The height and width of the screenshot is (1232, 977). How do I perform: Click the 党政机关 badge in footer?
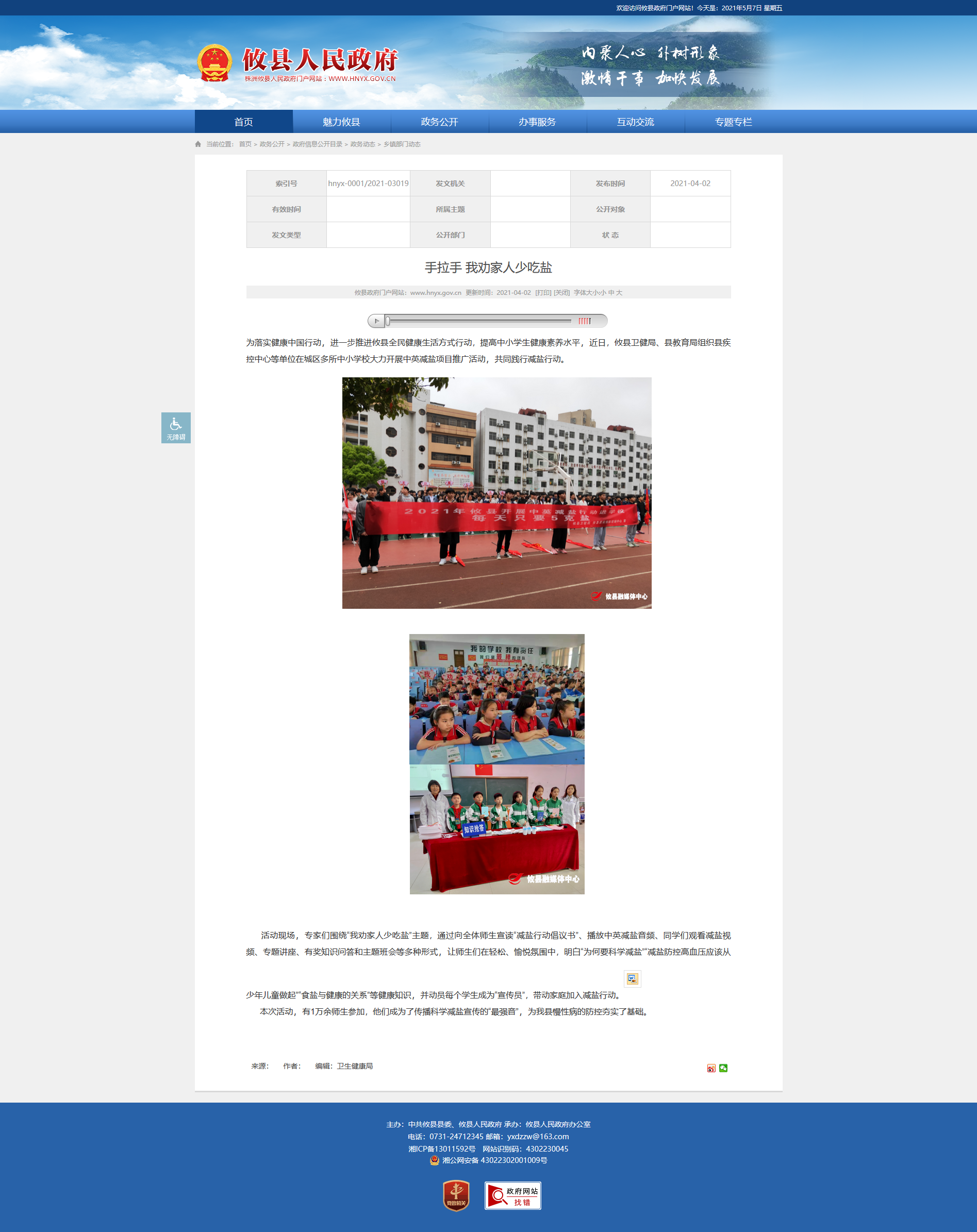click(x=456, y=1195)
